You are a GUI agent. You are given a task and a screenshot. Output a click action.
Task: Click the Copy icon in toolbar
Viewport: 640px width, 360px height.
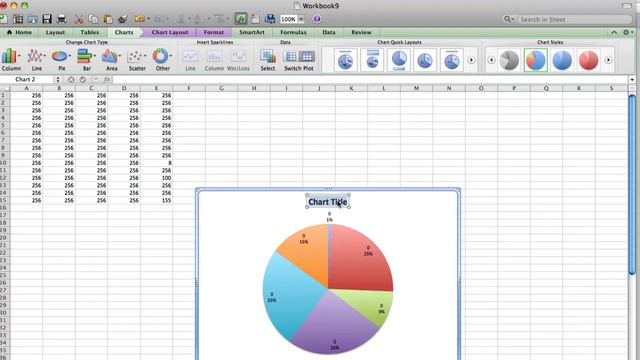pyautogui.click(x=93, y=19)
